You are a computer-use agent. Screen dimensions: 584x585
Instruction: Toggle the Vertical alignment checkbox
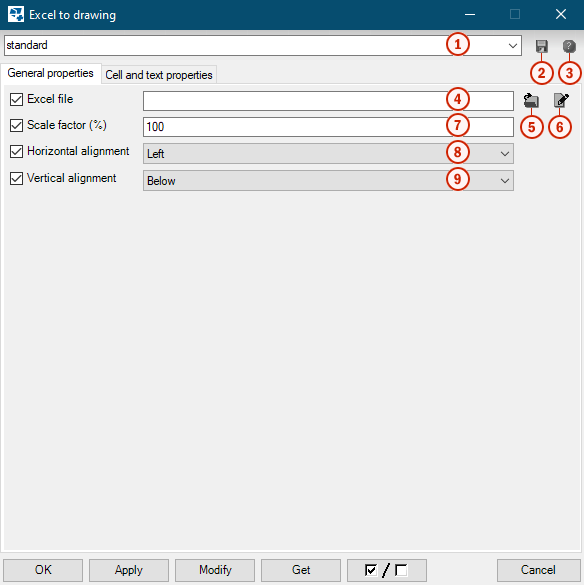pyautogui.click(x=16, y=178)
